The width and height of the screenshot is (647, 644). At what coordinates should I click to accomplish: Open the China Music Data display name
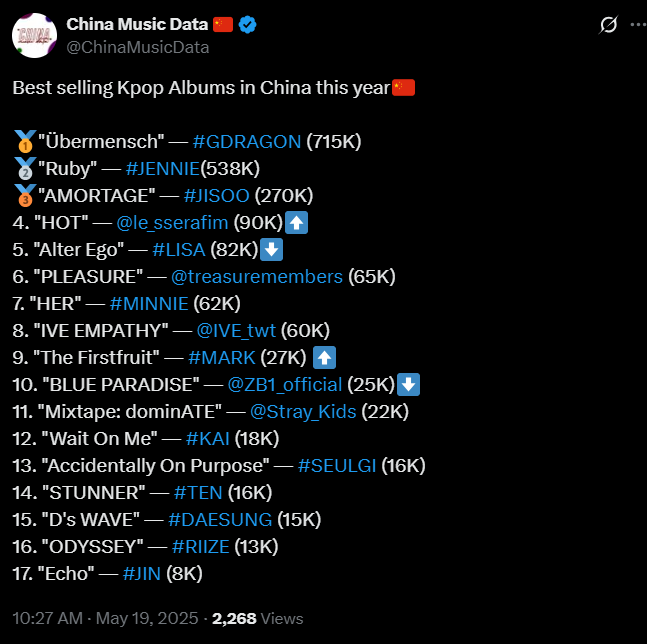coord(137,24)
